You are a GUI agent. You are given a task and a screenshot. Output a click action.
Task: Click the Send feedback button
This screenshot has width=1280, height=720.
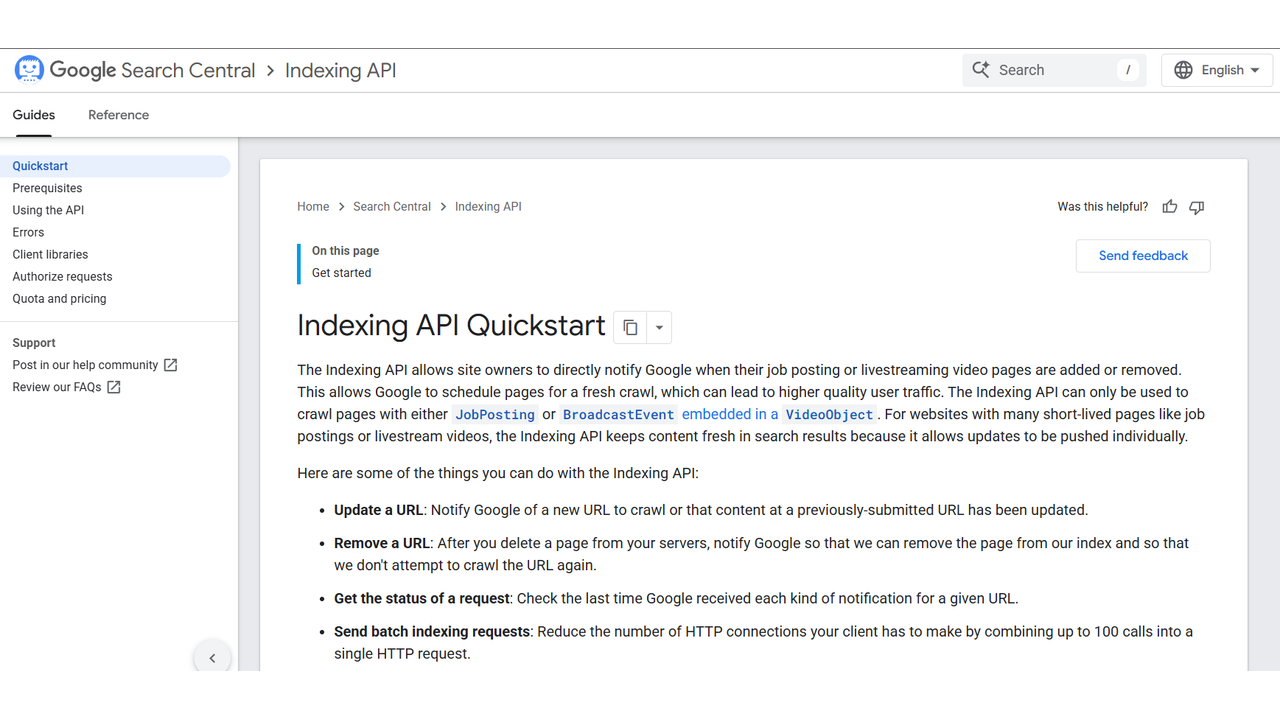(x=1143, y=256)
